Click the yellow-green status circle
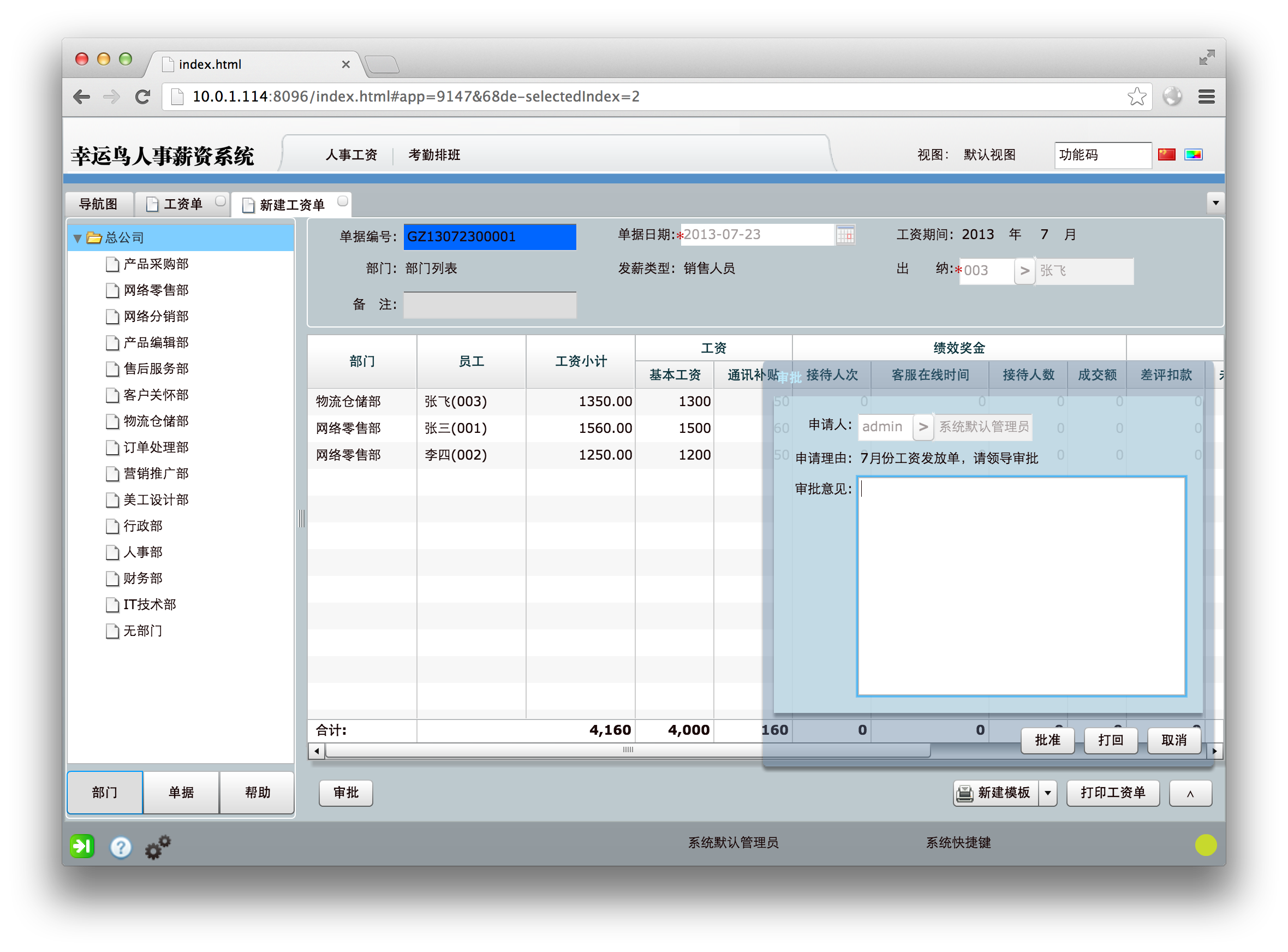 click(x=1206, y=846)
